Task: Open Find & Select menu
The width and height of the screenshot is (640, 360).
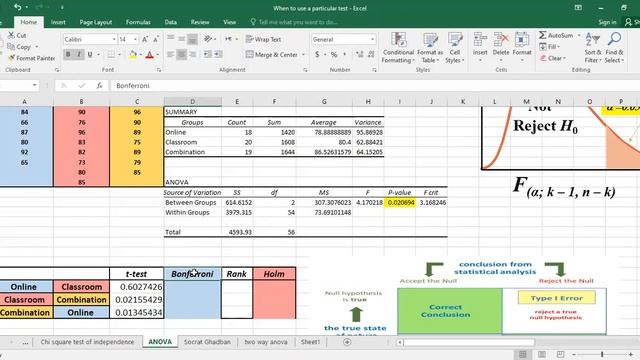Action: tap(614, 48)
